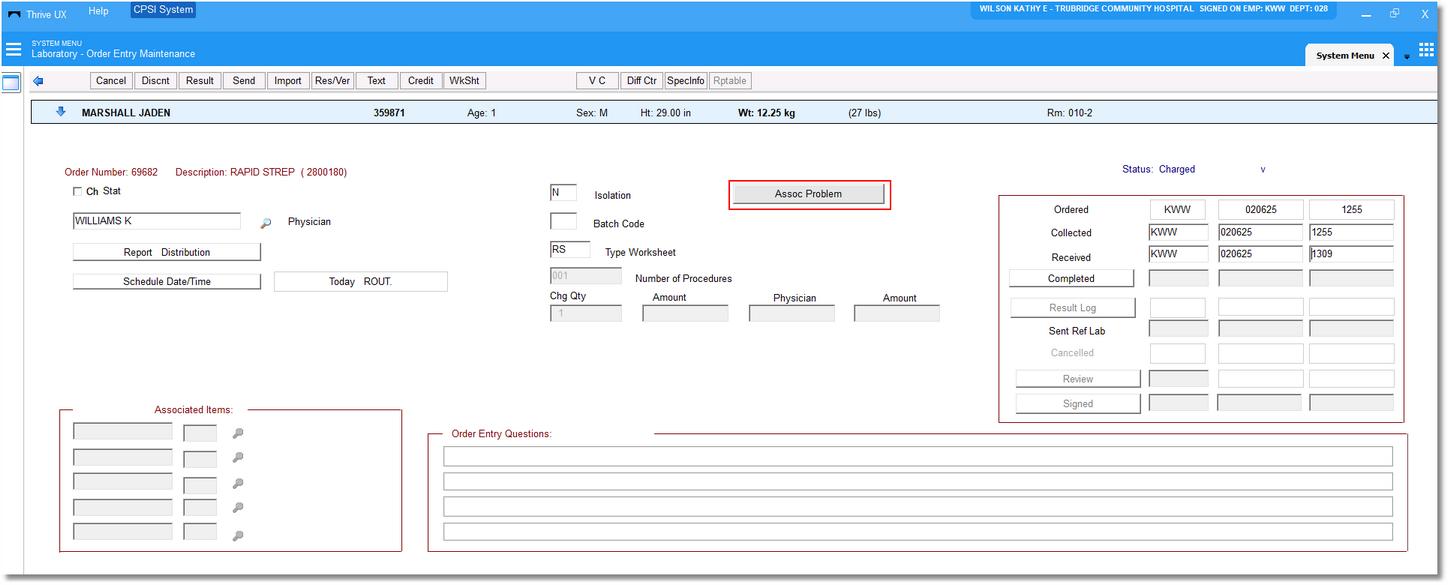Click the Today ROUT. button
The image size is (1448, 585).
pyautogui.click(x=361, y=281)
